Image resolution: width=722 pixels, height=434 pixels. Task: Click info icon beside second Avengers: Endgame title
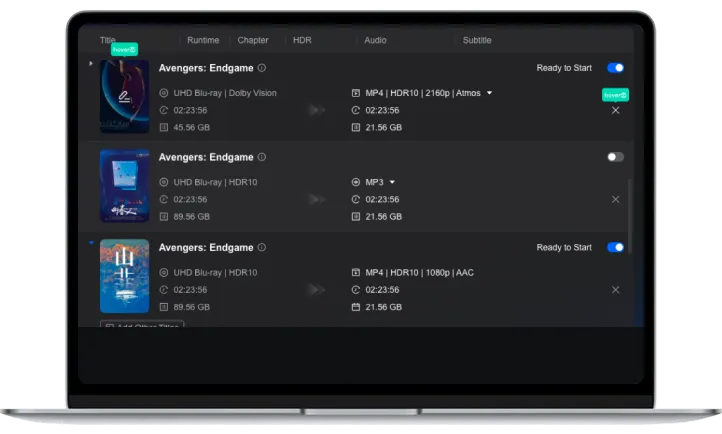(262, 157)
